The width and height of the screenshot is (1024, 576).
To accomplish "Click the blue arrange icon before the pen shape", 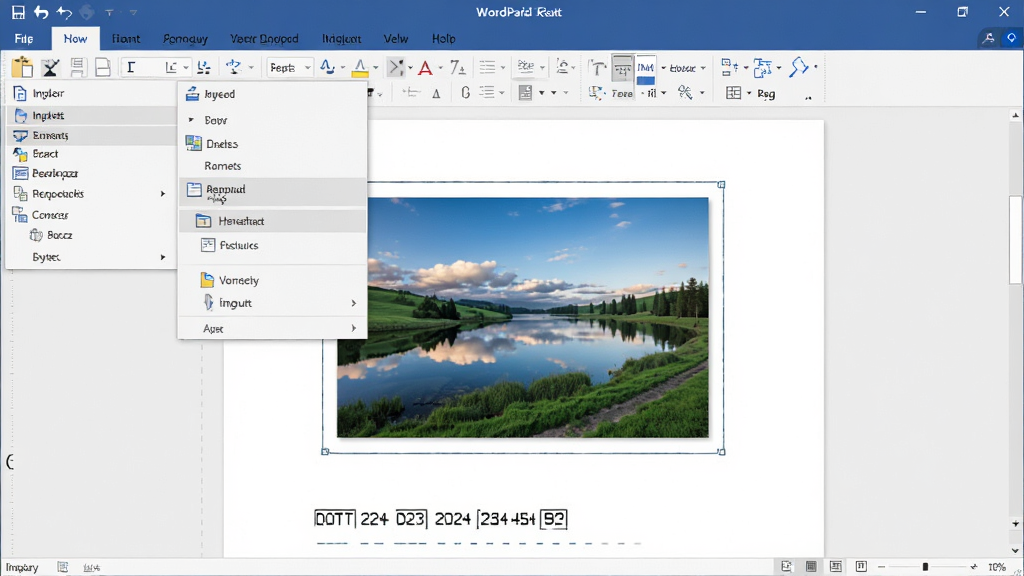I will [x=762, y=67].
